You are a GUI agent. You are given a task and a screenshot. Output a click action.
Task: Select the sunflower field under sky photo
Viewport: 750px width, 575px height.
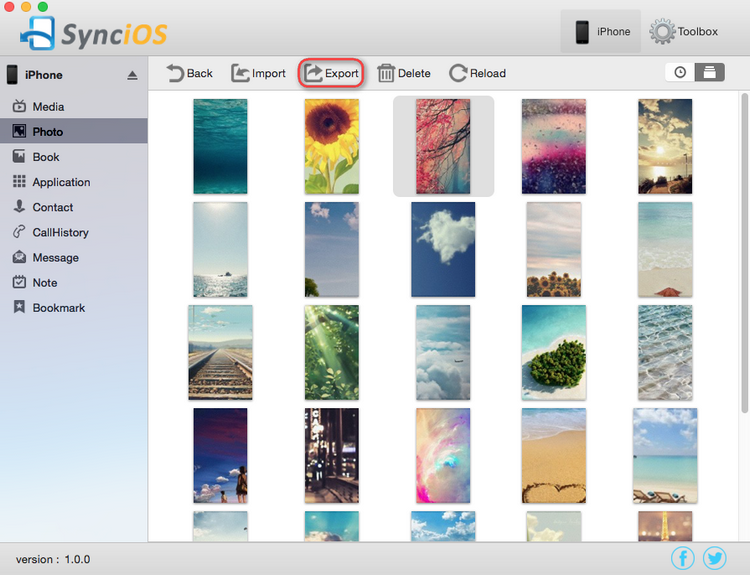pyautogui.click(x=553, y=249)
